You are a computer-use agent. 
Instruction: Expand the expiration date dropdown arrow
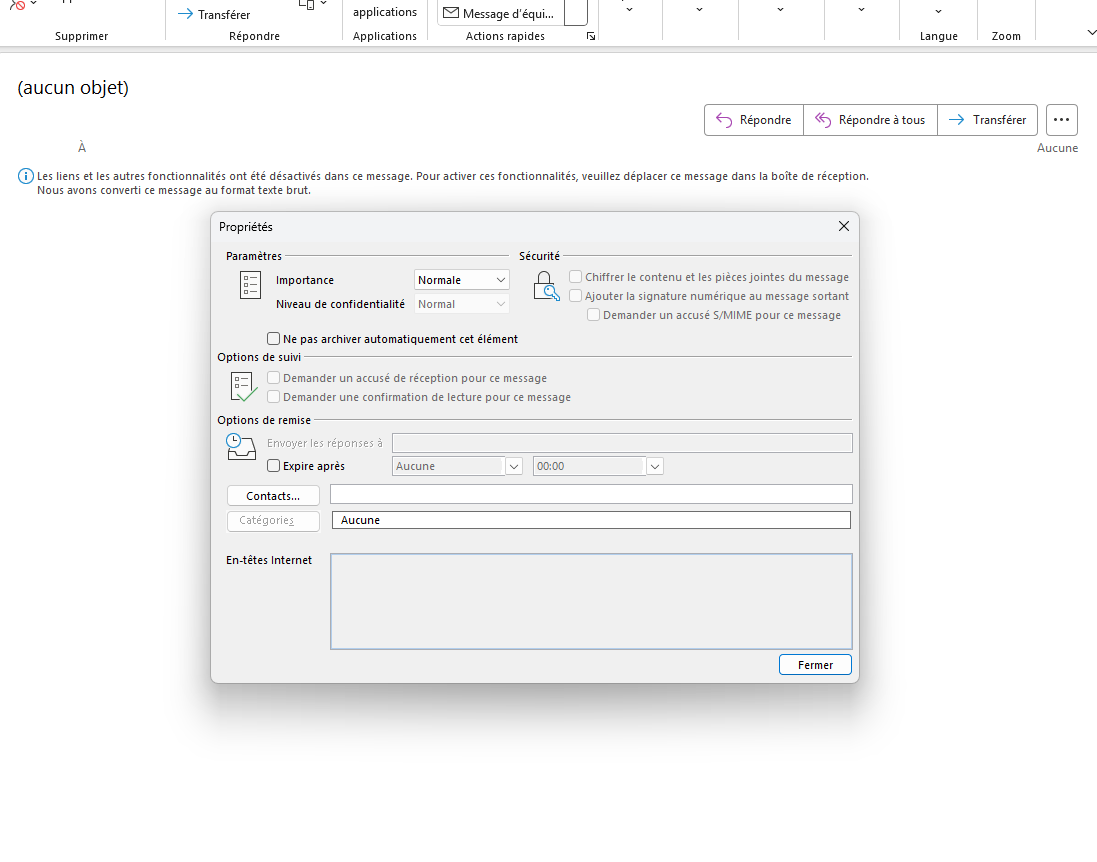pos(514,466)
